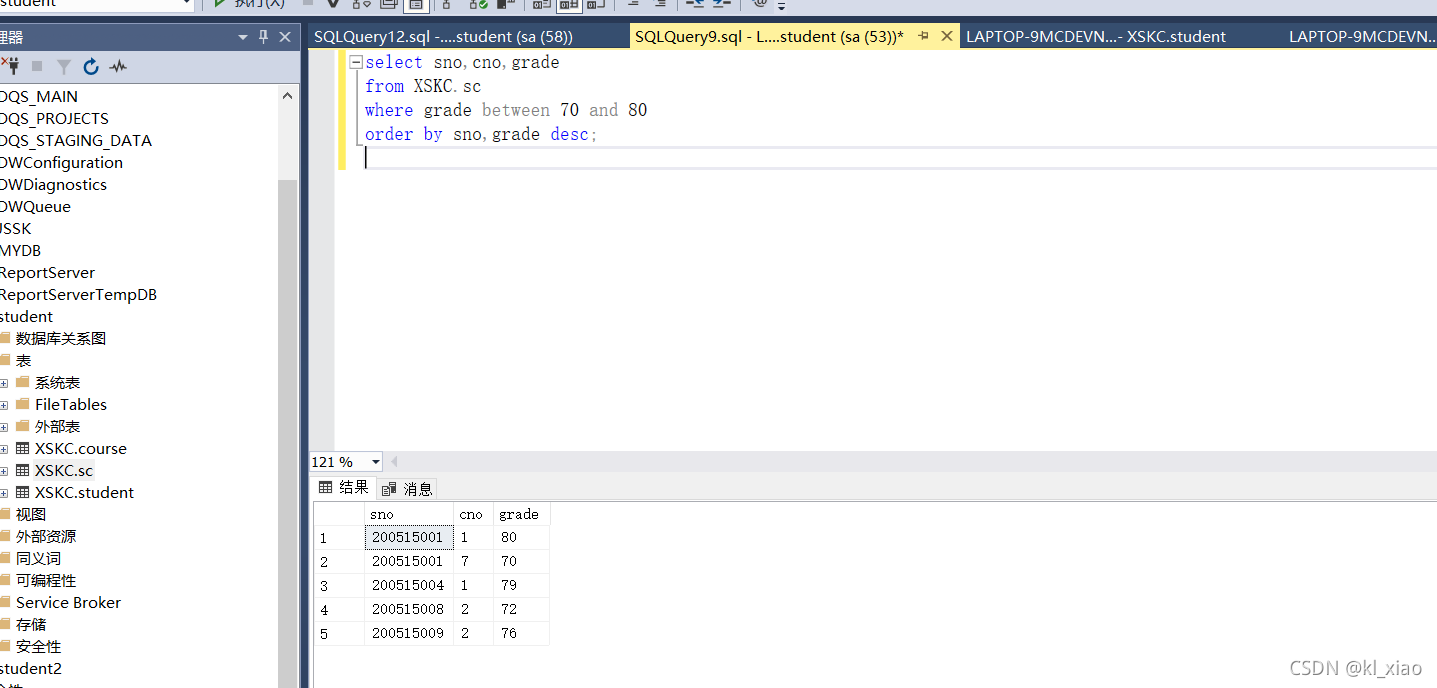Select the XSKC.sc tree item
The width and height of the screenshot is (1437, 688).
click(64, 471)
